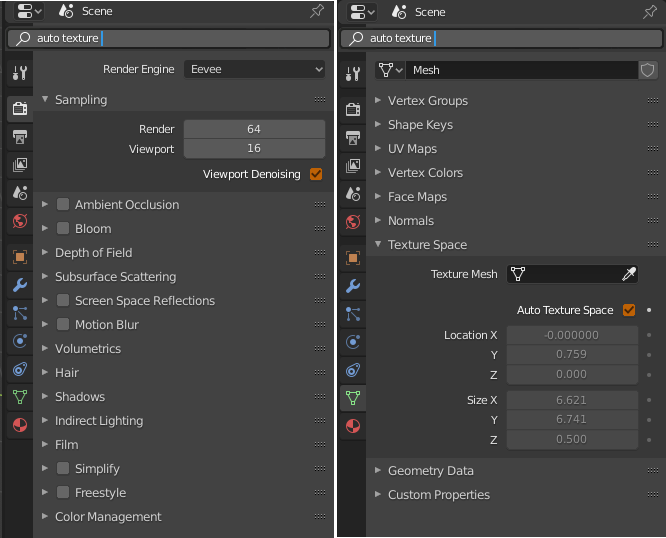Expand Vertex Groups panel
Screen dimensions: 666x538
516,101
